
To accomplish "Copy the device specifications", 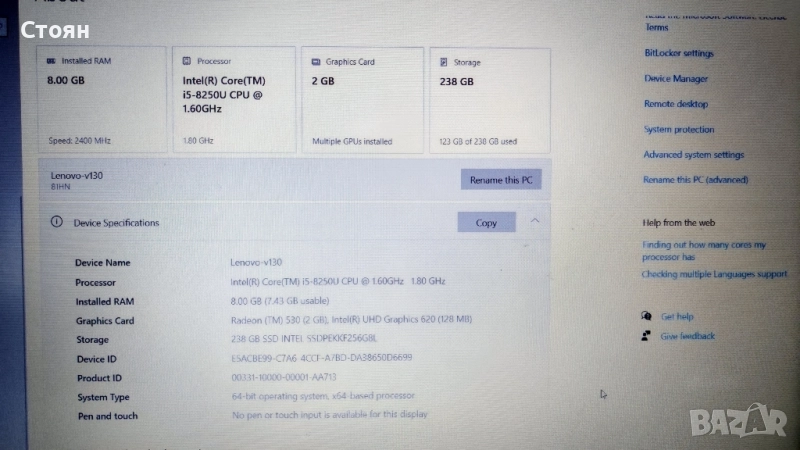I will (486, 222).
